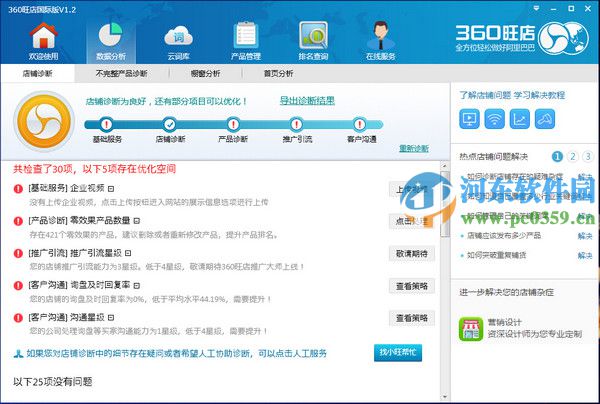Click the alert icon beside 企业视频
Screen dimensions: 600x404
click(x=18, y=189)
